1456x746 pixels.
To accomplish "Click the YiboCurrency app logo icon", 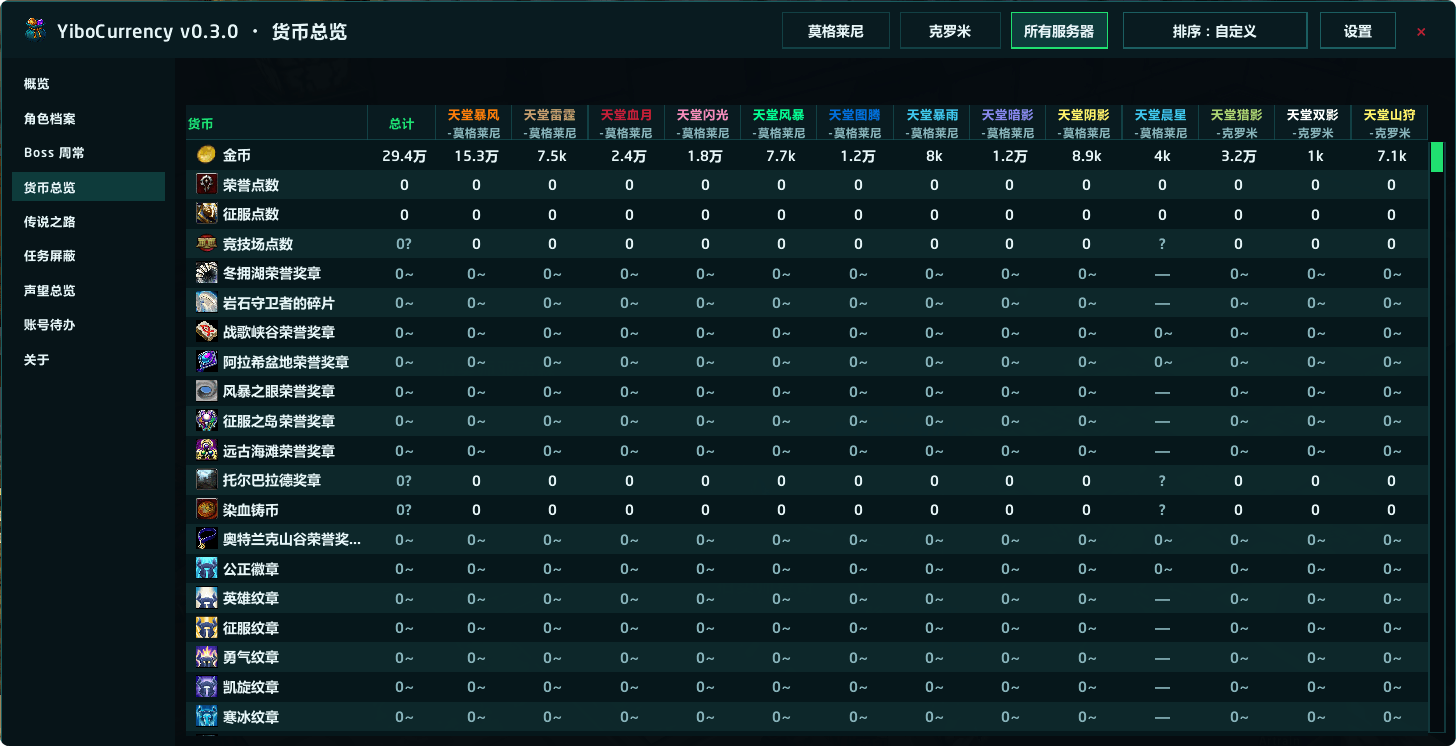I will [x=36, y=31].
